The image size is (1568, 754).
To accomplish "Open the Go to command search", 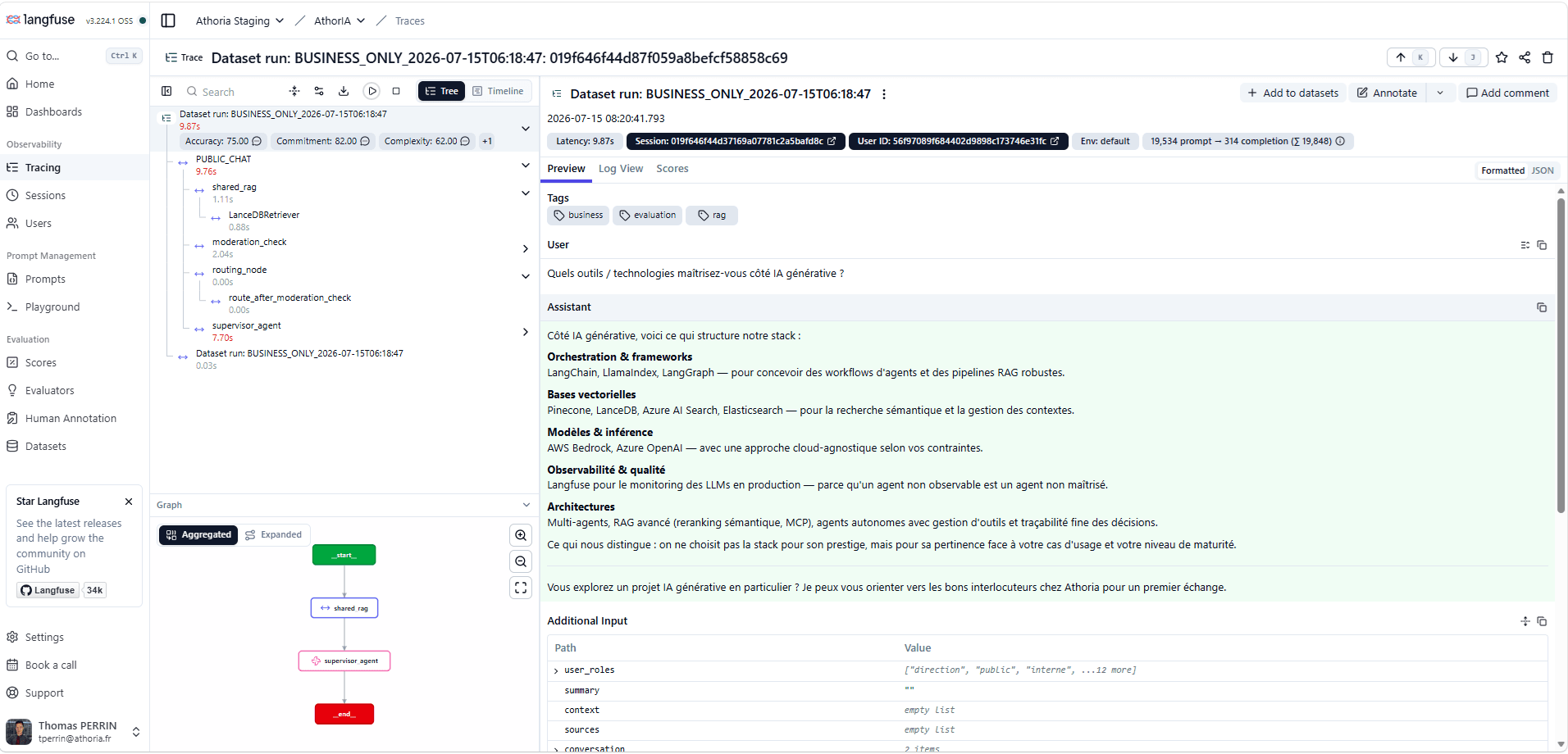I will pyautogui.click(x=75, y=56).
